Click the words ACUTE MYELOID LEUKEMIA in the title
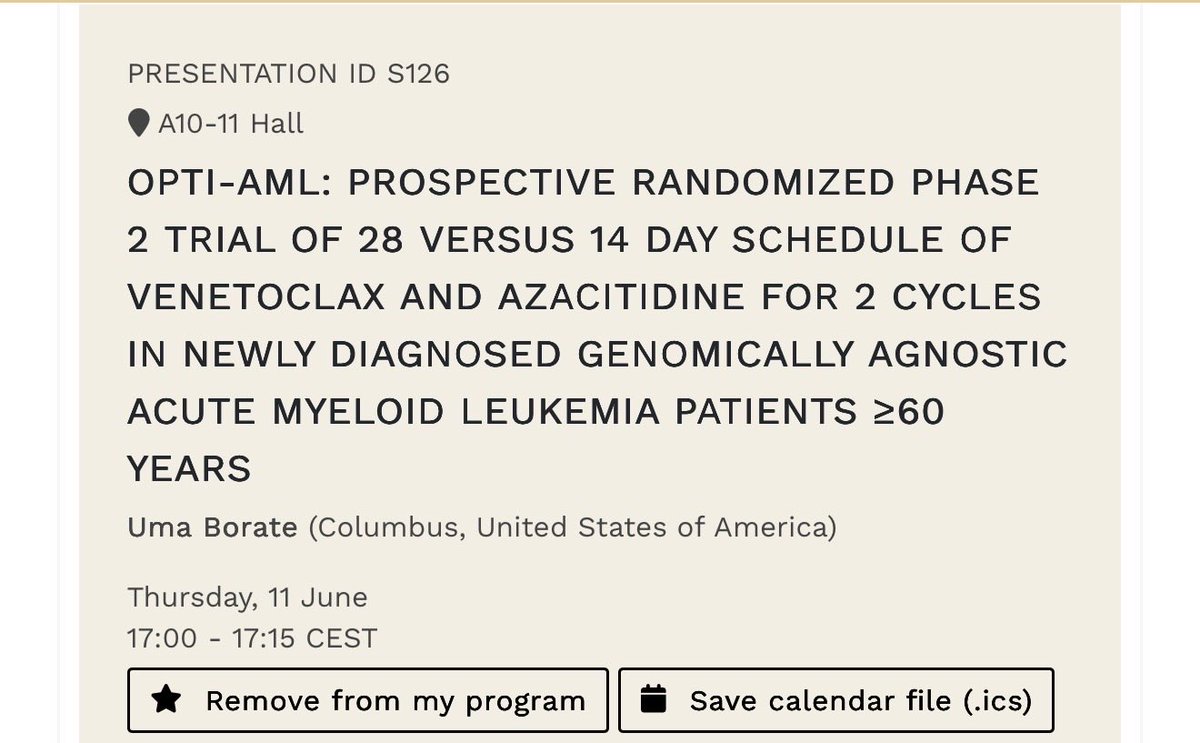 (x=393, y=411)
